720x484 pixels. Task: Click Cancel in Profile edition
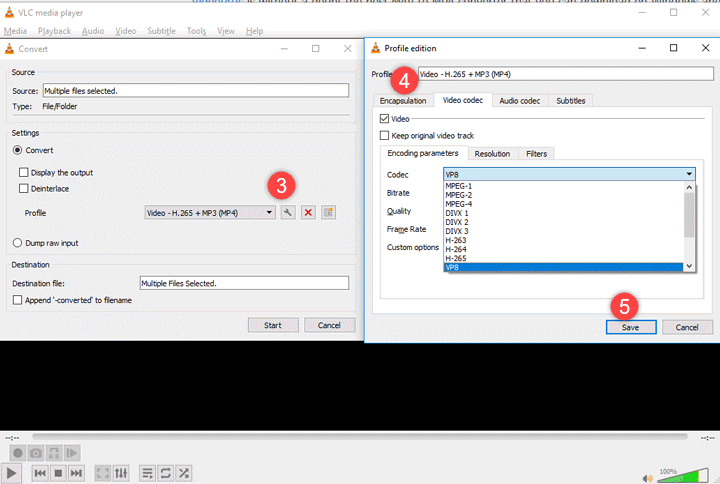click(687, 327)
